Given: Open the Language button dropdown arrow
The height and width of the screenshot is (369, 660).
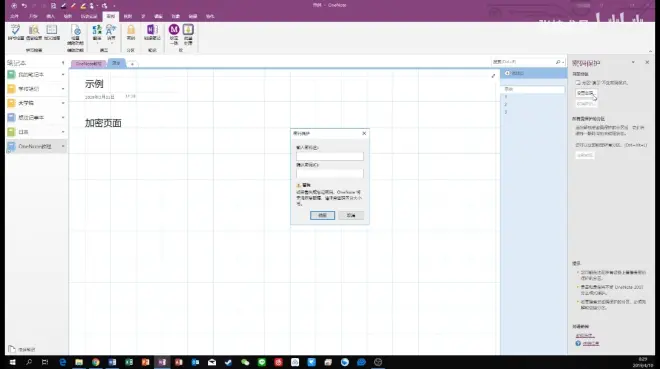Looking at the screenshot, I should tap(111, 43).
